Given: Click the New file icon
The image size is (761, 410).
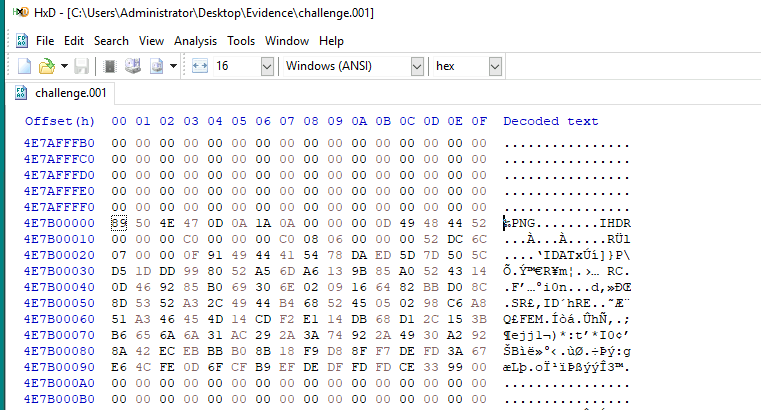Looking at the screenshot, I should [24, 66].
